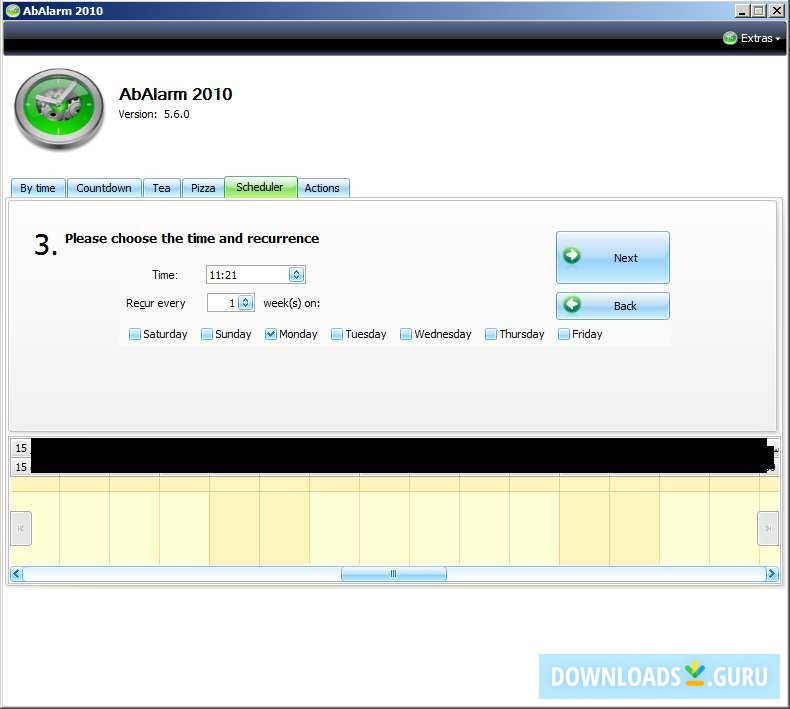
Task: Click the AbAlarm green clock logo
Action: click(59, 109)
